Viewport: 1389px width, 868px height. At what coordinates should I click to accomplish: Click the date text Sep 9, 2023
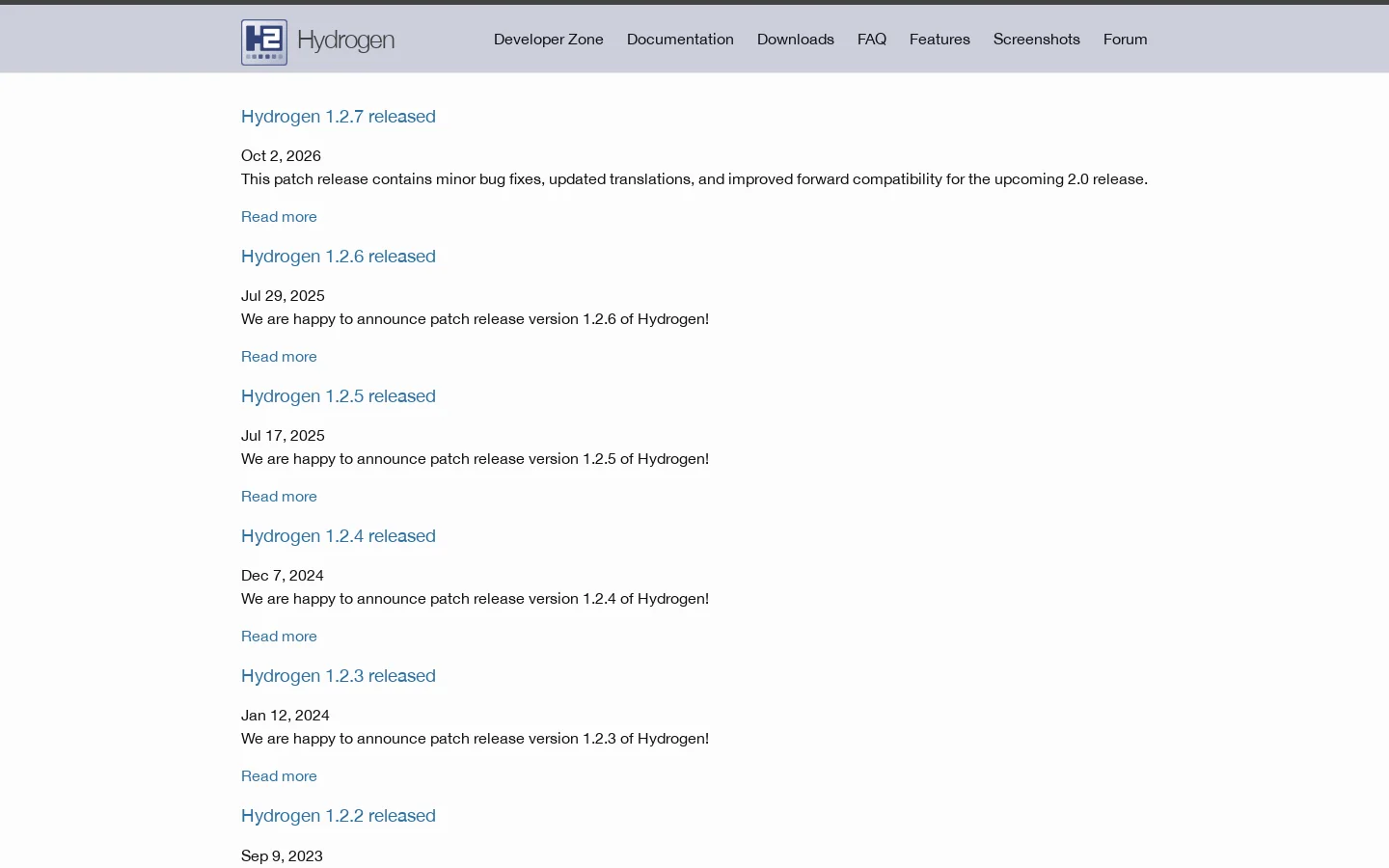point(282,856)
